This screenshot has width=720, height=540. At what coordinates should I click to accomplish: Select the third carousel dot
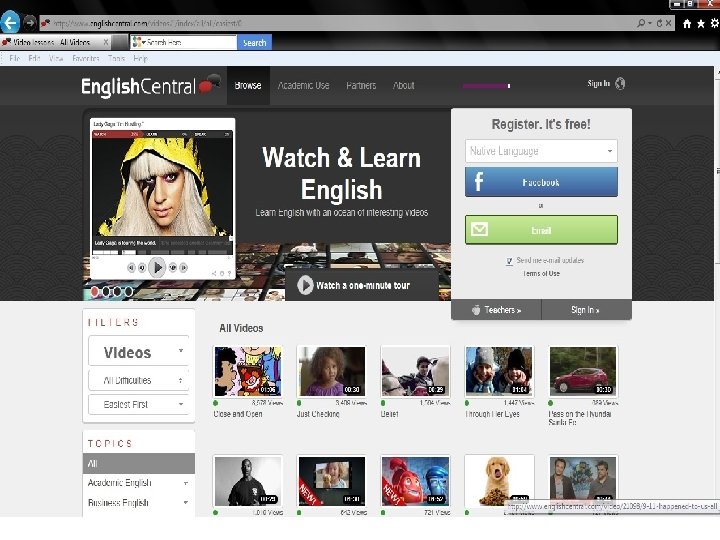(x=118, y=291)
